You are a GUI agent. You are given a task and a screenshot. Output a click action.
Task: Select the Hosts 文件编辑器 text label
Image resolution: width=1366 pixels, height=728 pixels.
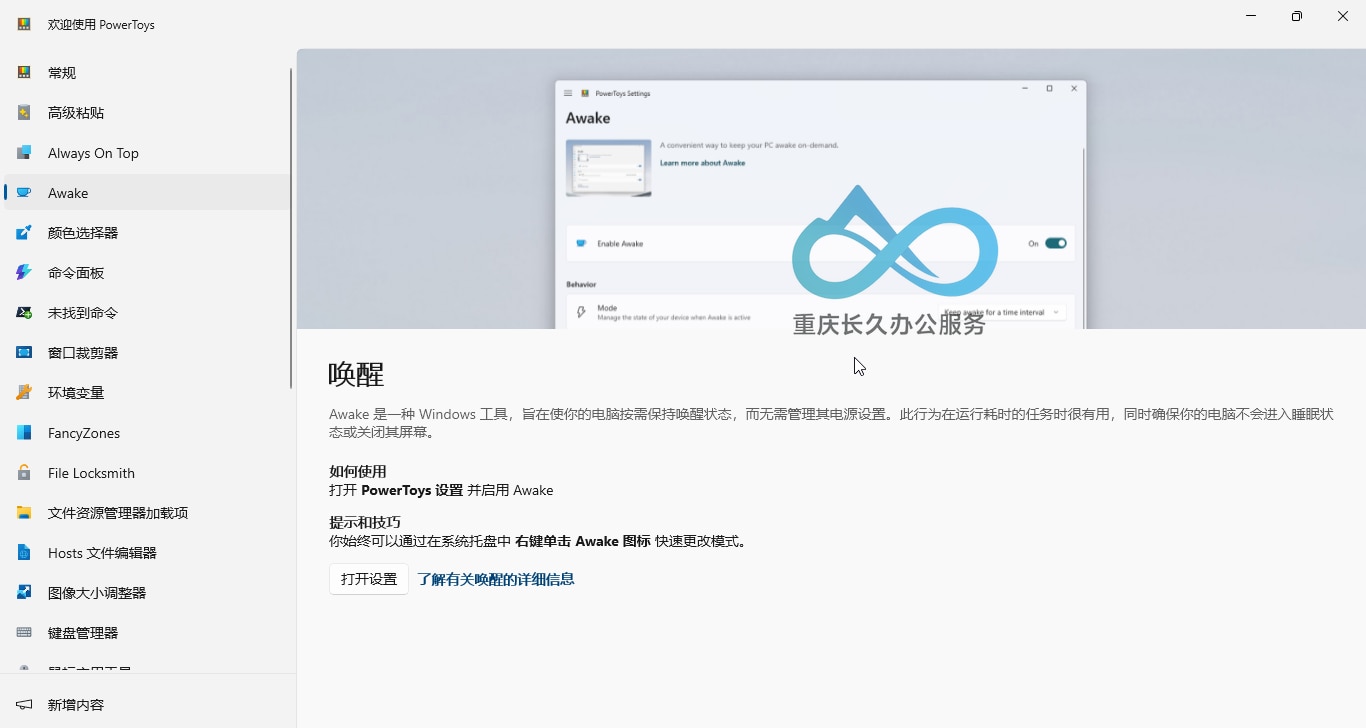pyautogui.click(x=102, y=553)
